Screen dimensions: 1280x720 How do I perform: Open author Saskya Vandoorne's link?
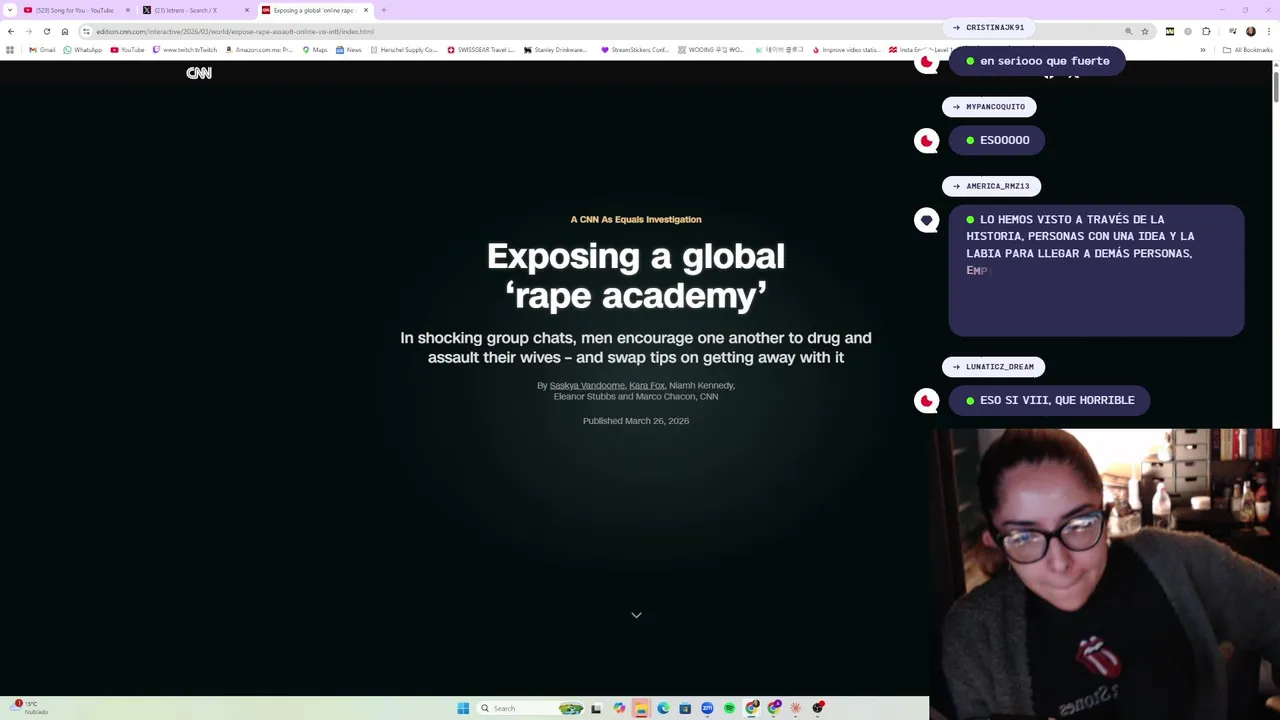587,385
